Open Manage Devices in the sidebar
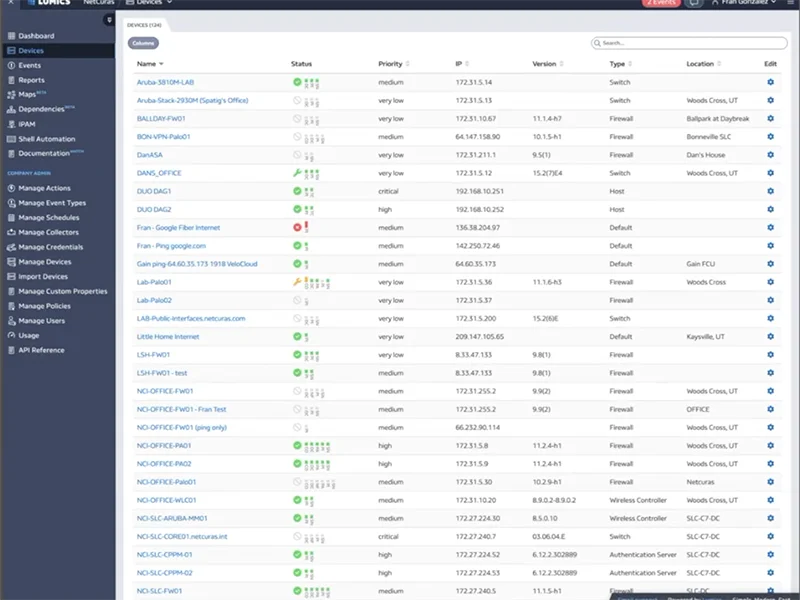This screenshot has width=800, height=600. (45, 262)
